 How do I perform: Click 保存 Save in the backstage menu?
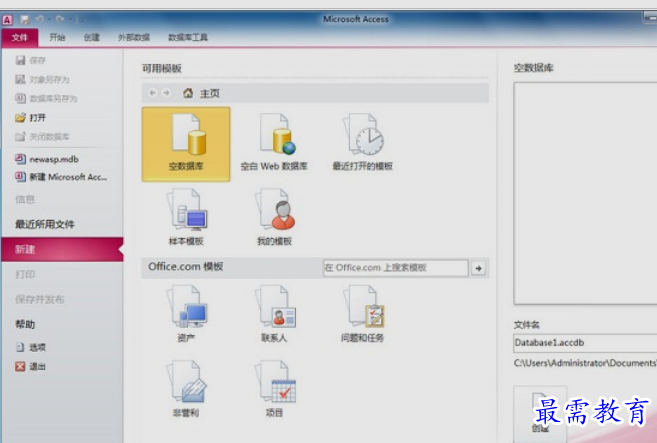[x=30, y=60]
